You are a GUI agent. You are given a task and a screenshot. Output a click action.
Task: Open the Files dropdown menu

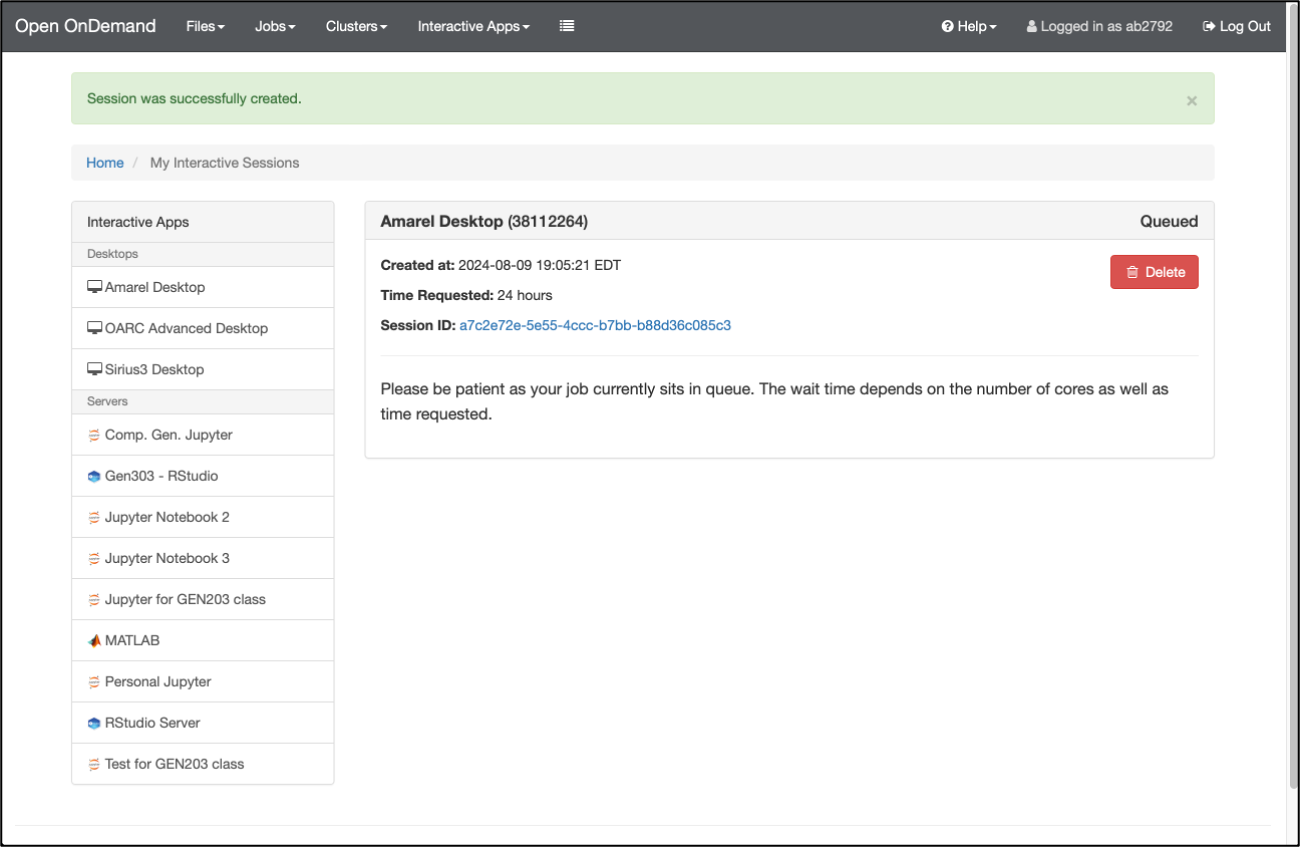click(205, 26)
